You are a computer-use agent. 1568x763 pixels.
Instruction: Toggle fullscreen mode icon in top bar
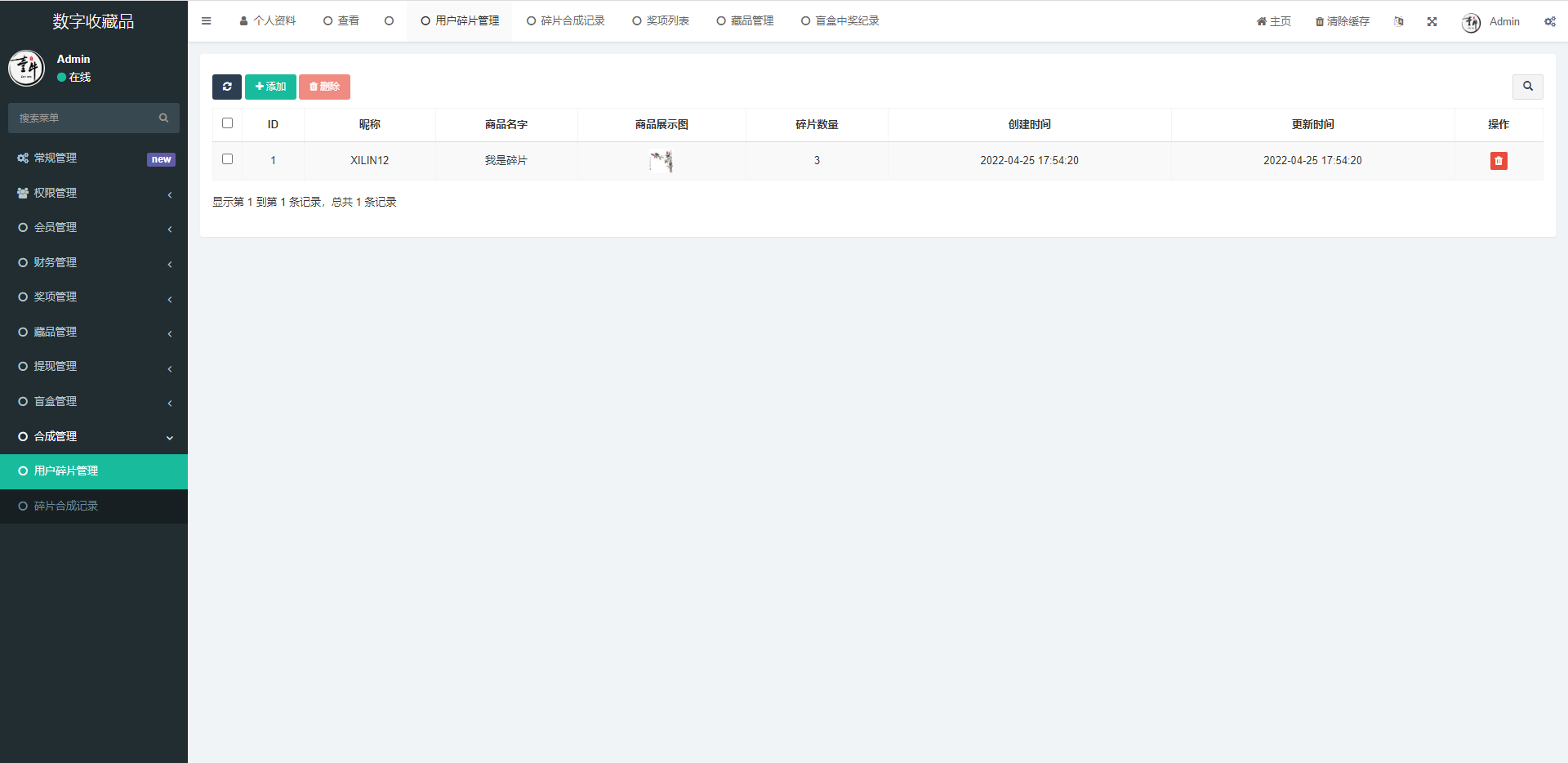coord(1432,21)
